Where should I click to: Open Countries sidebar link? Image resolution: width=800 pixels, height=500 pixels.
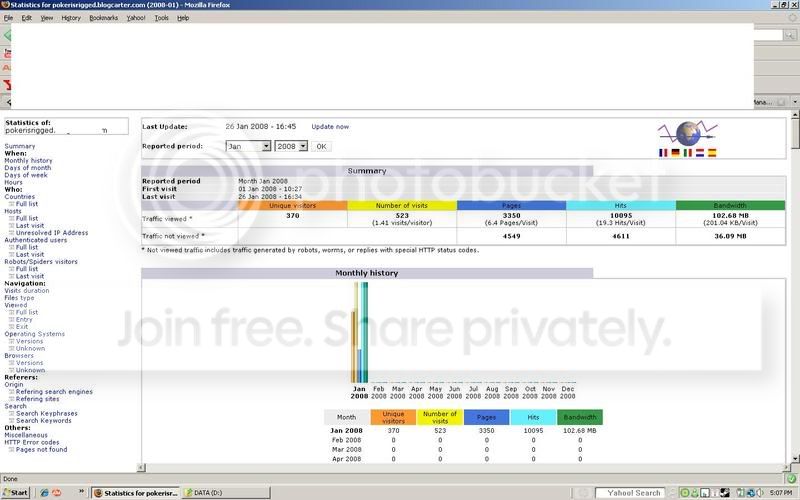[19, 196]
